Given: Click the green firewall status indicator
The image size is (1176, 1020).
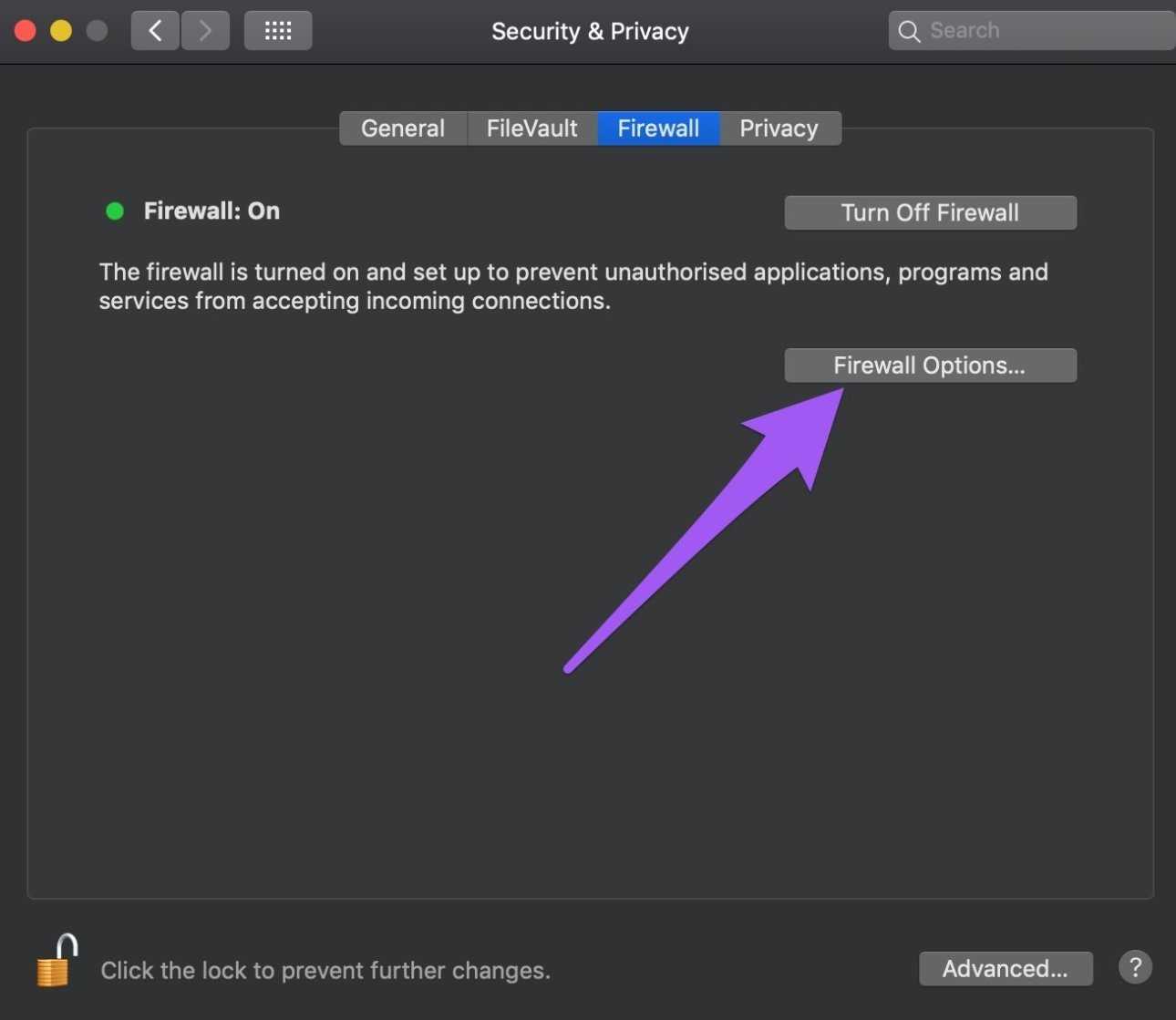Looking at the screenshot, I should 115,211.
